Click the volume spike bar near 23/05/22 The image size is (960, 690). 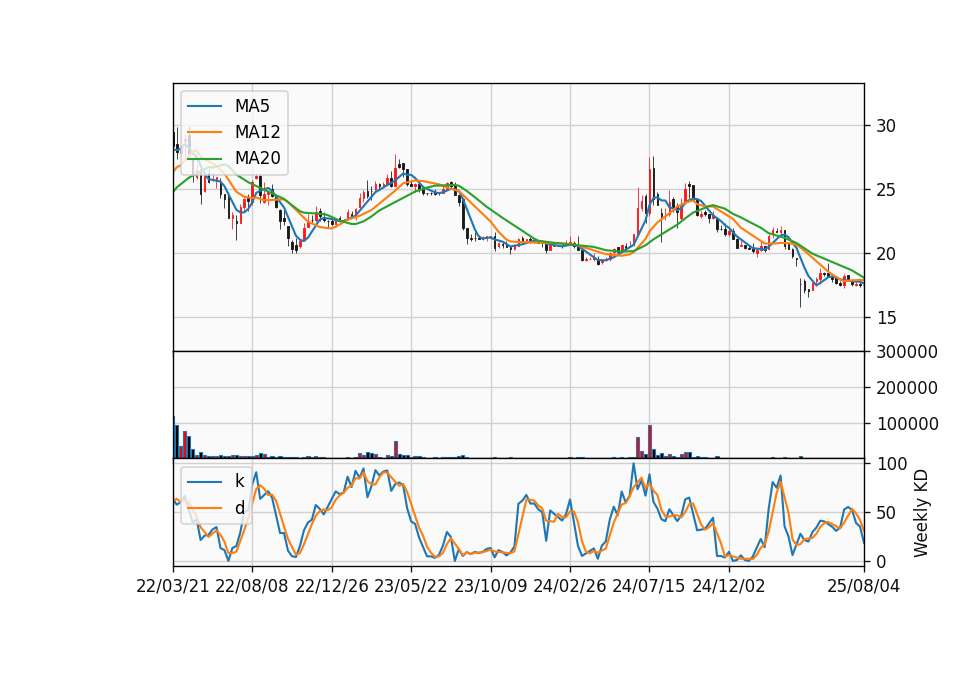coord(396,449)
